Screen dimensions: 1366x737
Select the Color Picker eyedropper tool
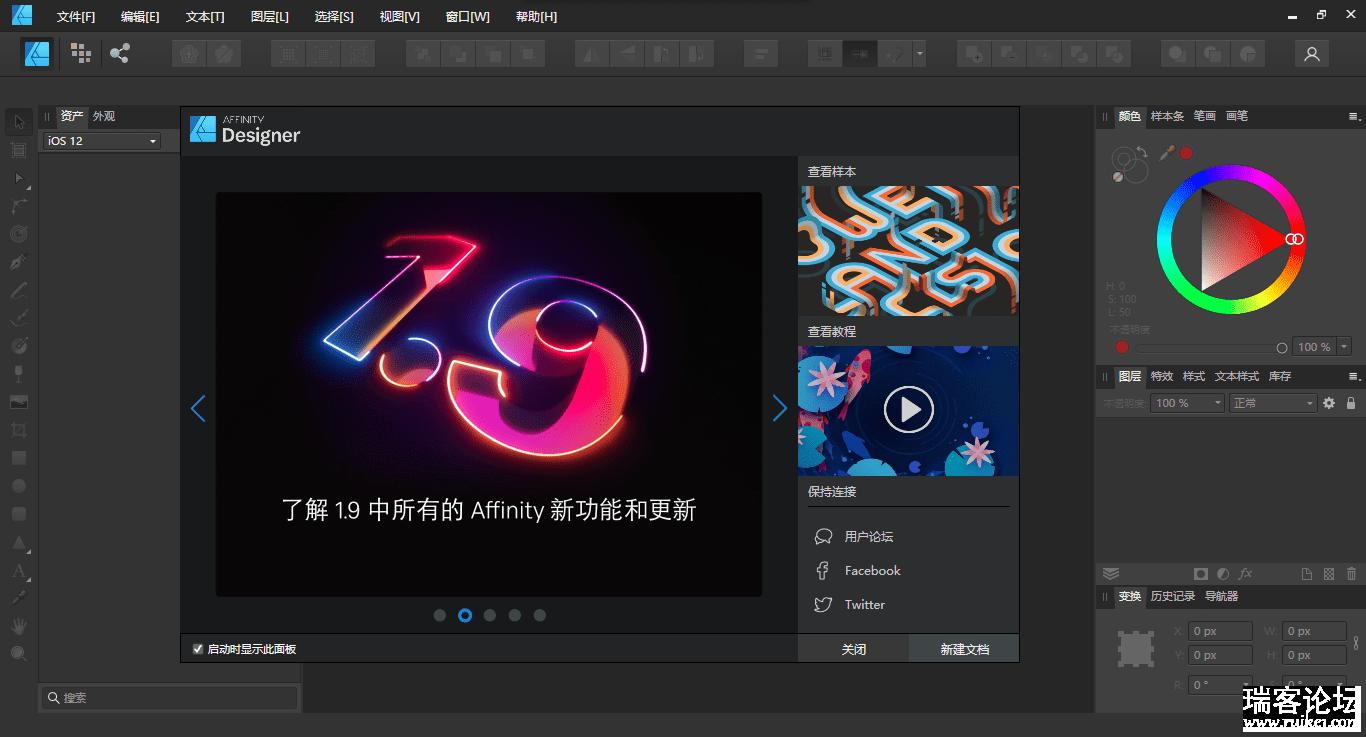[18, 598]
